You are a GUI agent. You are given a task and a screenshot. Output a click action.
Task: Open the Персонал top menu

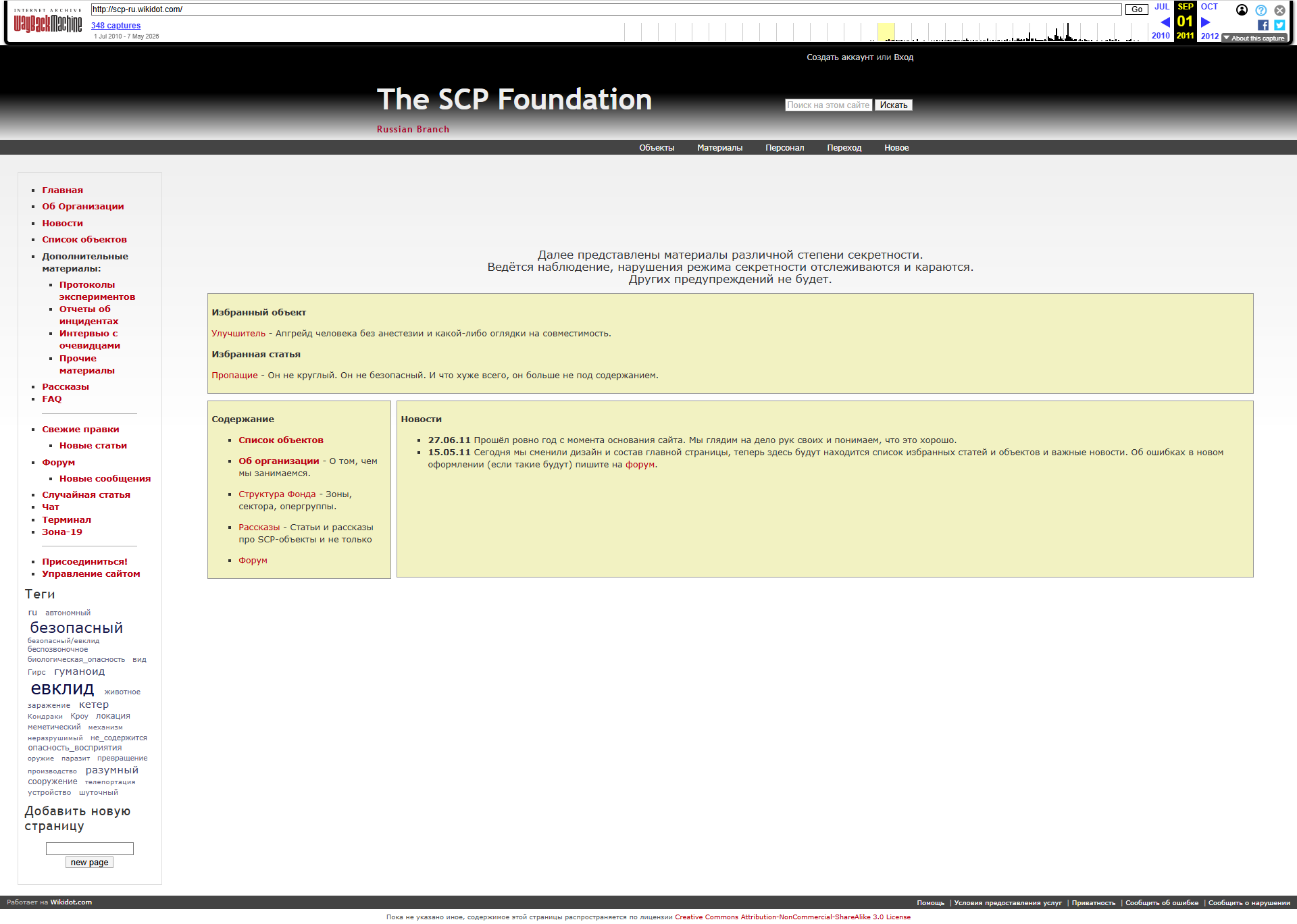coord(784,148)
